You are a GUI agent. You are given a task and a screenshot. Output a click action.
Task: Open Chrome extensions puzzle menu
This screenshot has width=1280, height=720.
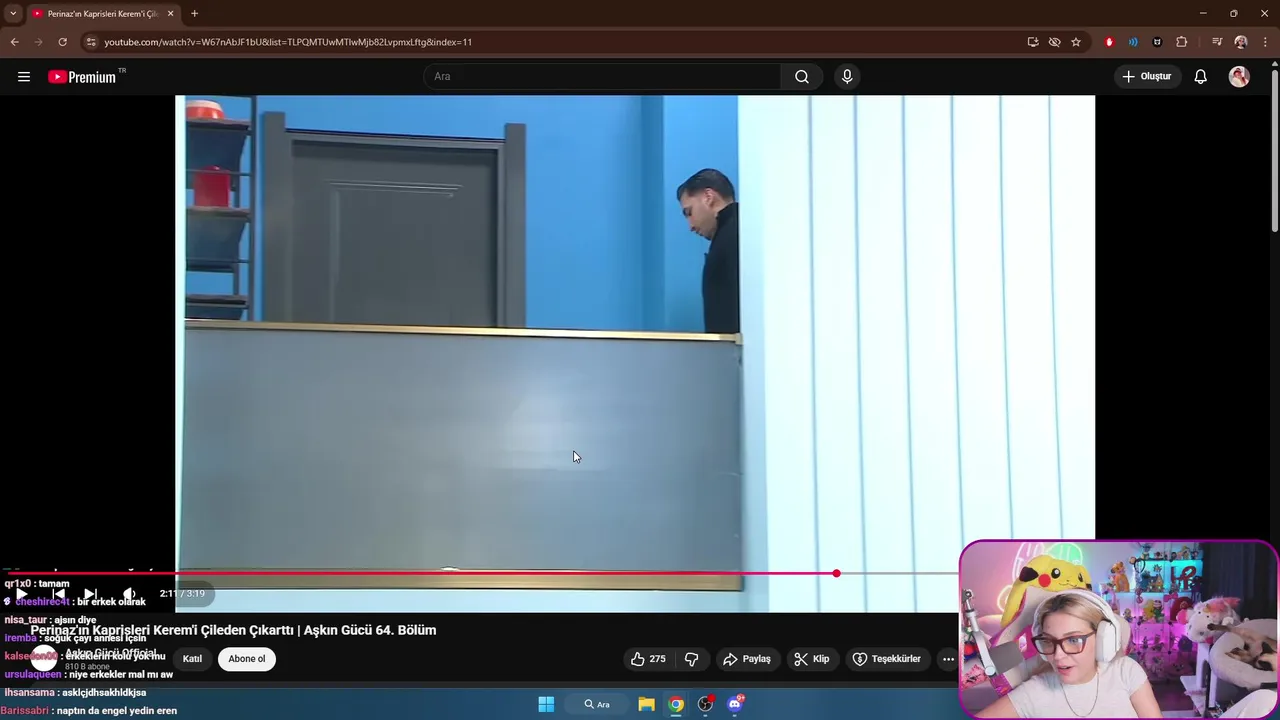tap(1182, 42)
